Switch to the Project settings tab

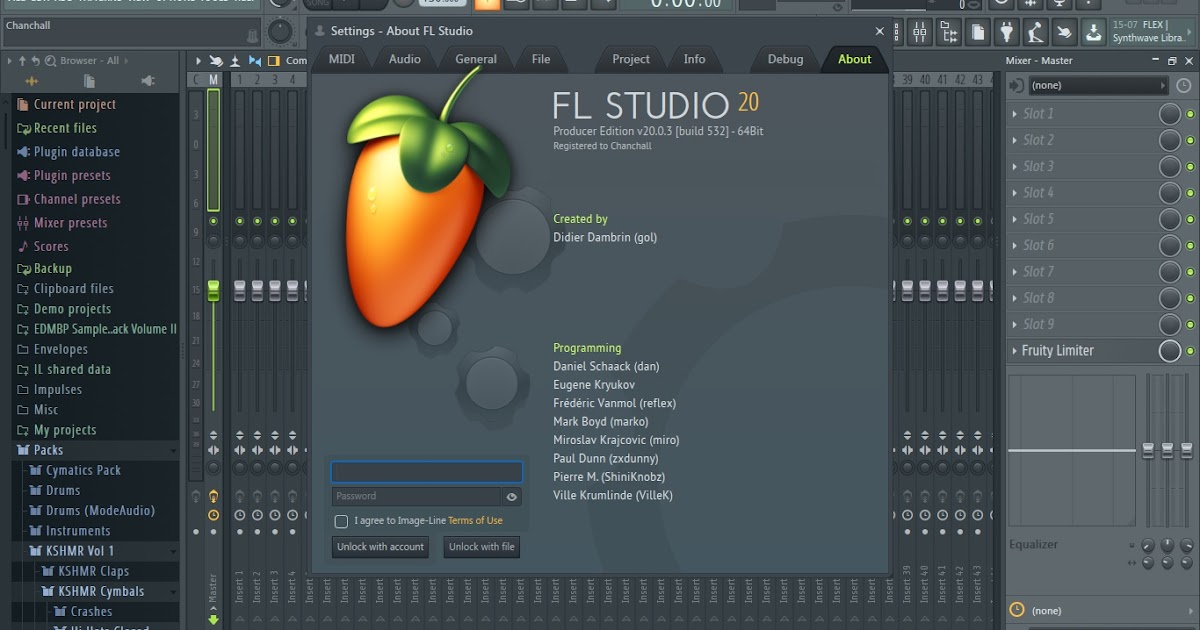pyautogui.click(x=631, y=59)
